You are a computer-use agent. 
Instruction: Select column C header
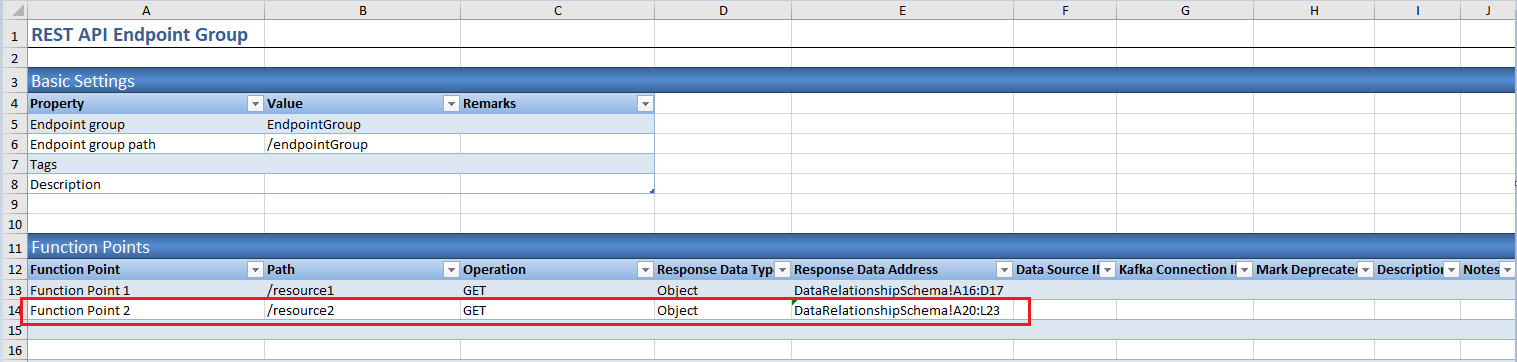point(557,10)
